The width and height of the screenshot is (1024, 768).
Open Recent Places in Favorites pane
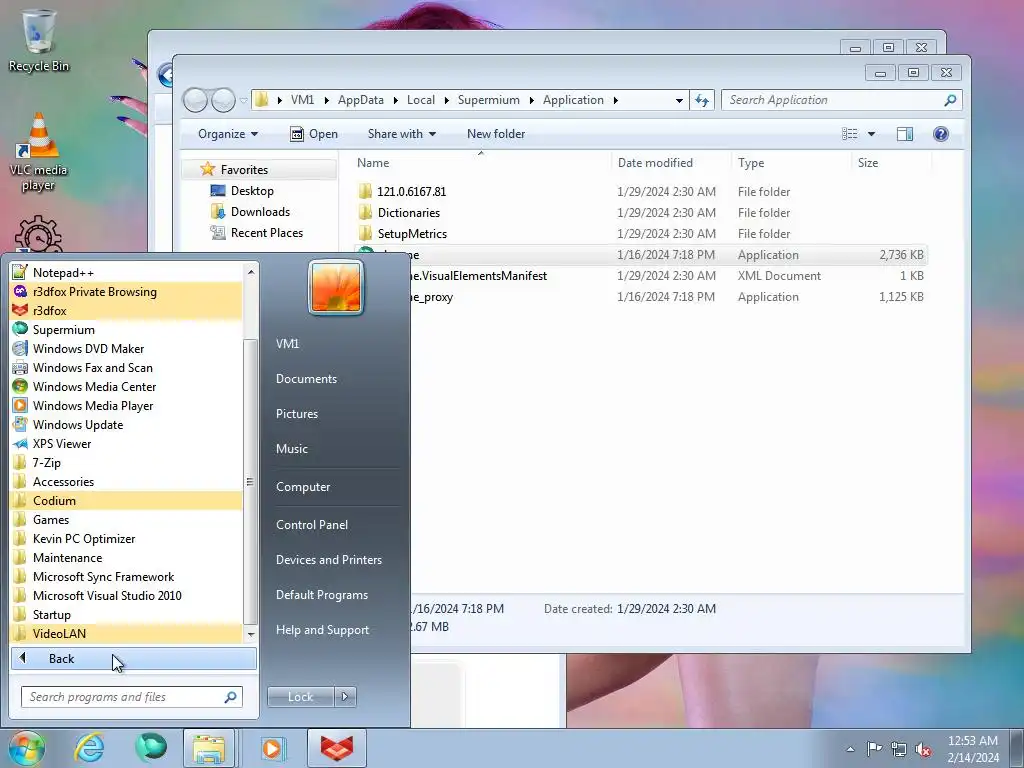pyautogui.click(x=266, y=232)
